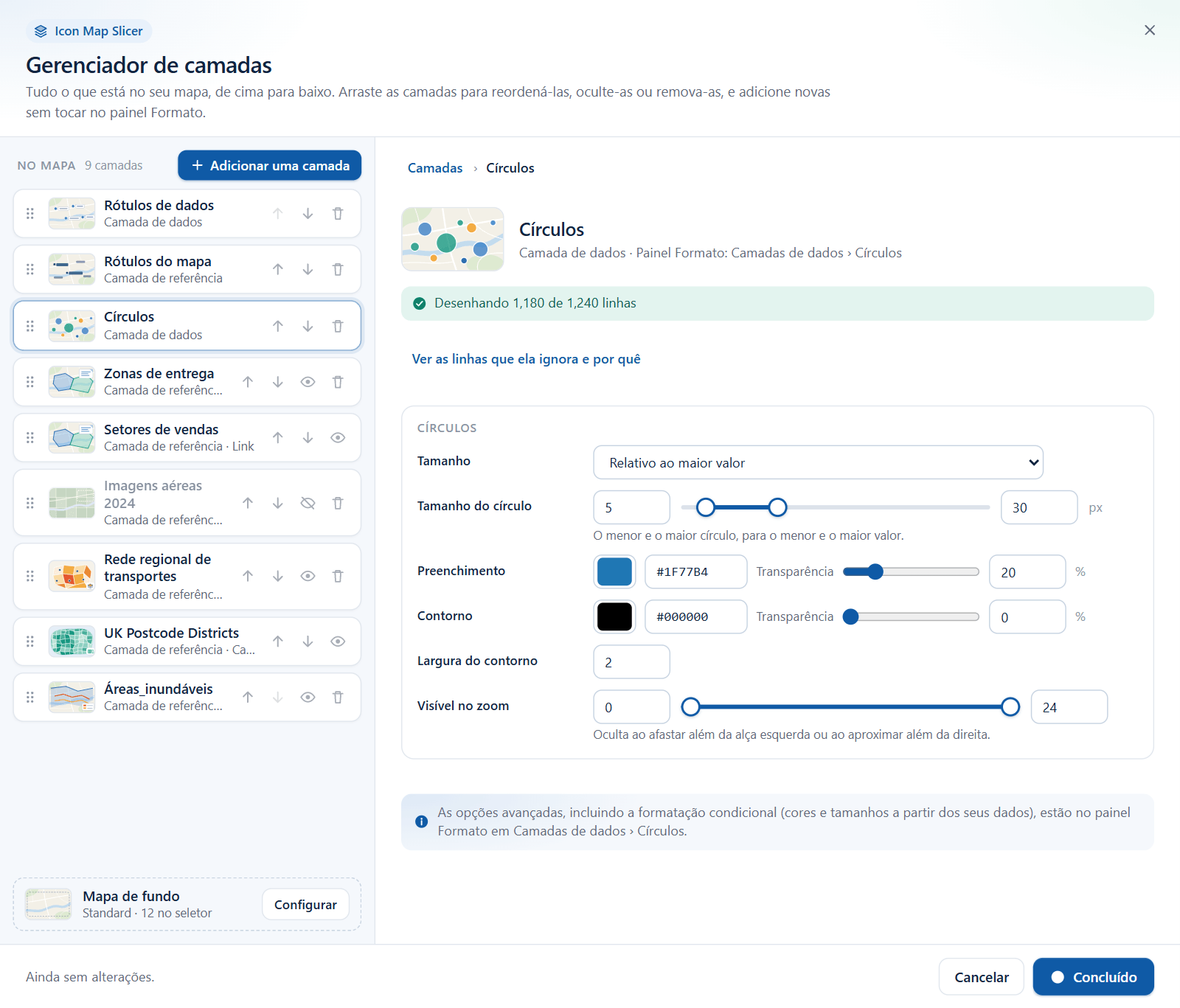Delete Imagens aéreas 2024 layer
The width and height of the screenshot is (1180, 1008).
tap(338, 503)
